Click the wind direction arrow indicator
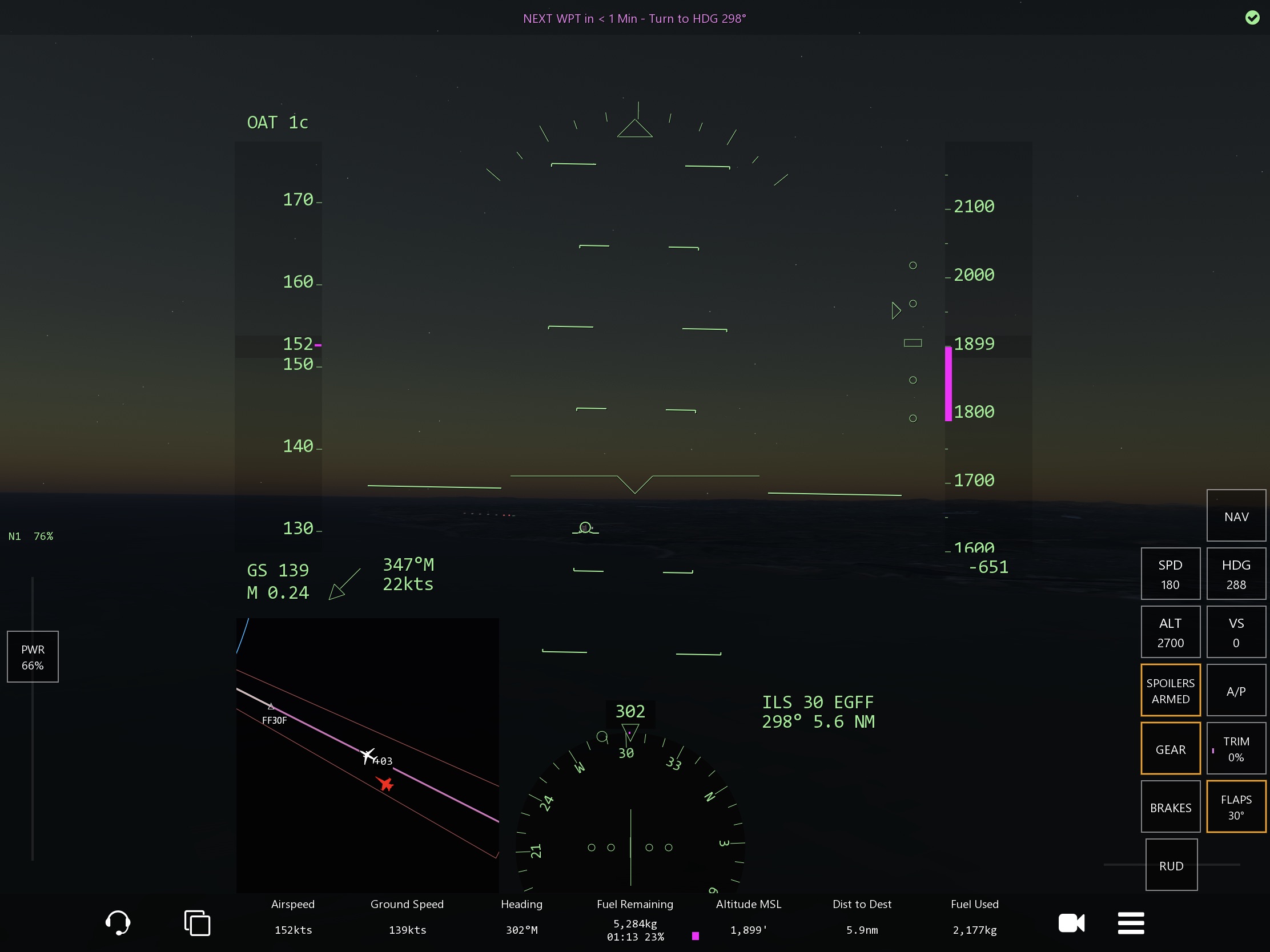 [x=344, y=584]
